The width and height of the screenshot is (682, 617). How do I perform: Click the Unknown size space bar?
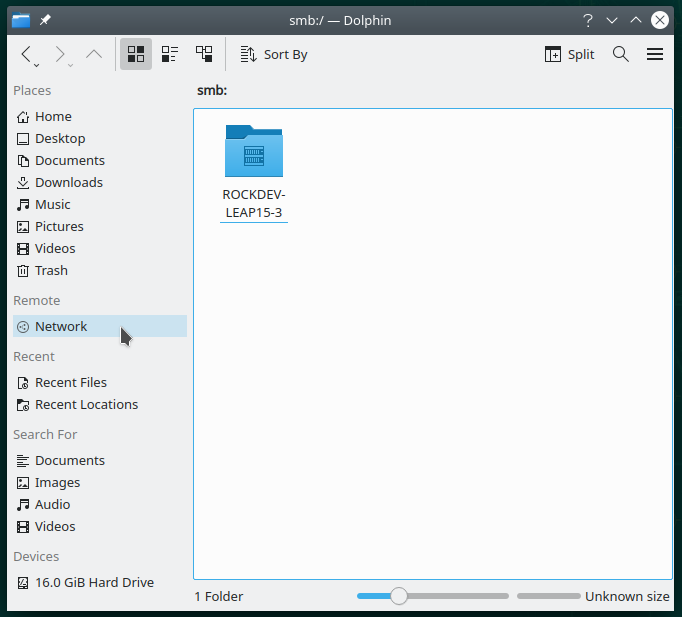click(x=548, y=596)
